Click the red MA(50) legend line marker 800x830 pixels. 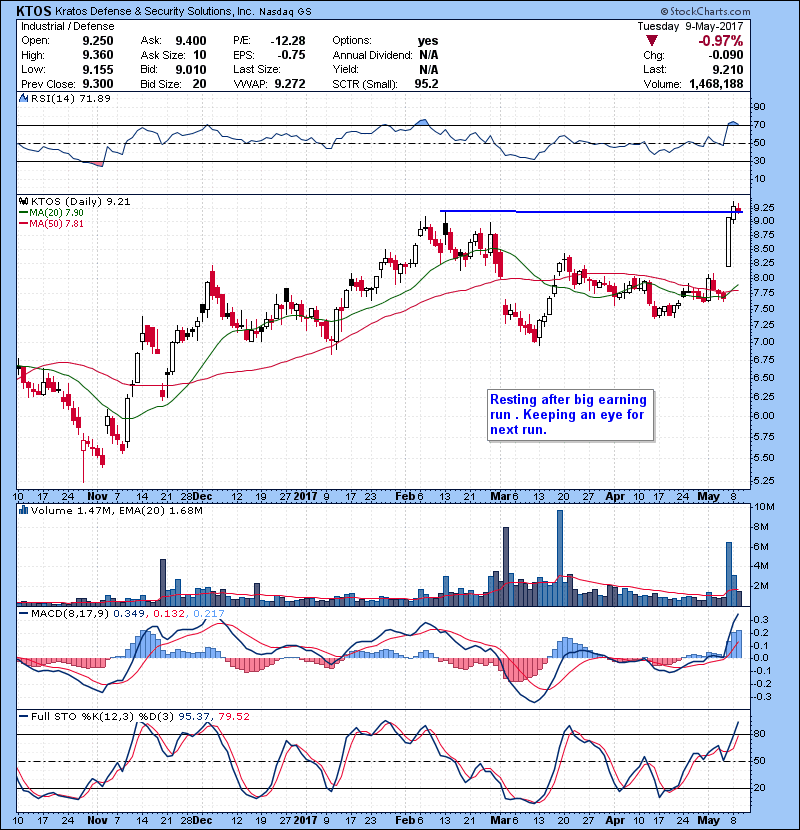(x=24, y=224)
